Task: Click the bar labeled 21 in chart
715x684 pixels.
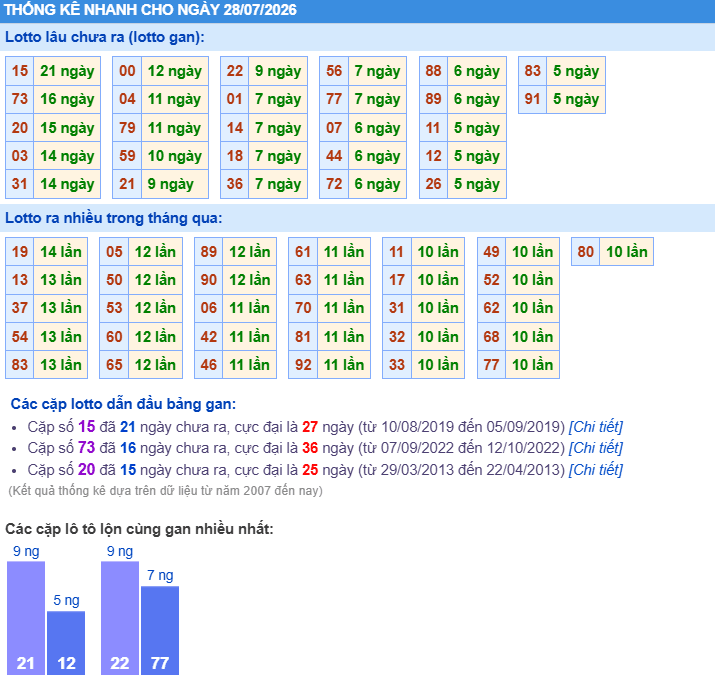Action: 26,618
